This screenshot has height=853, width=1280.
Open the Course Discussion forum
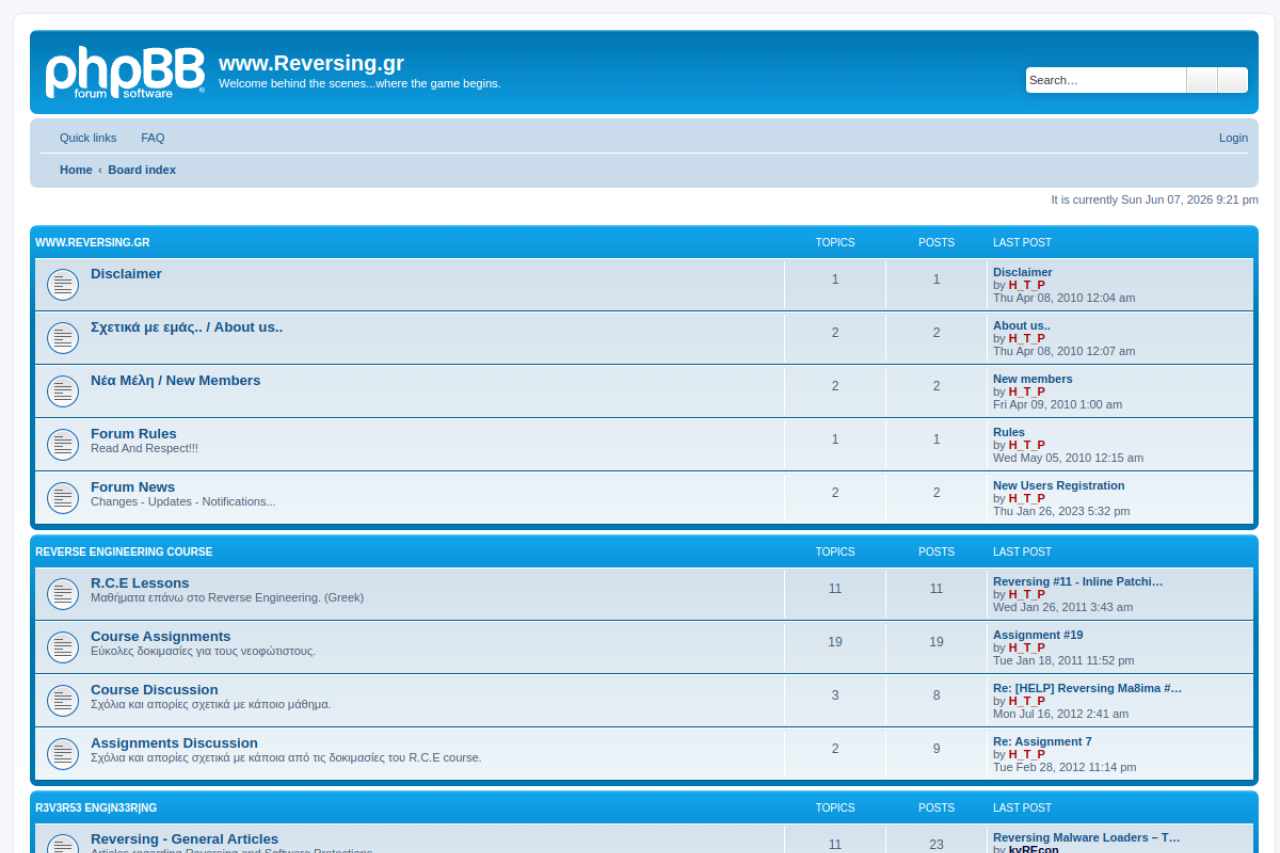pyautogui.click(x=154, y=690)
